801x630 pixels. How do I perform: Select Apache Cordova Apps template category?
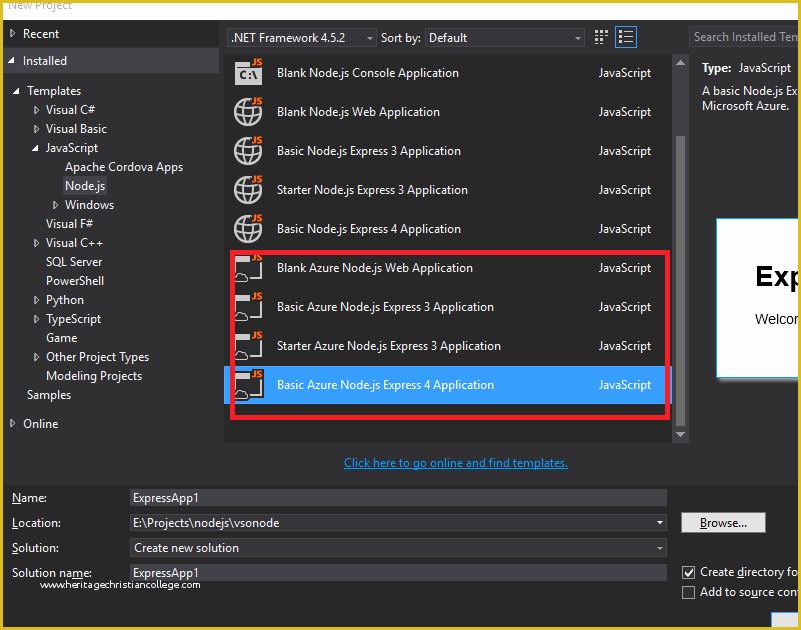(124, 167)
